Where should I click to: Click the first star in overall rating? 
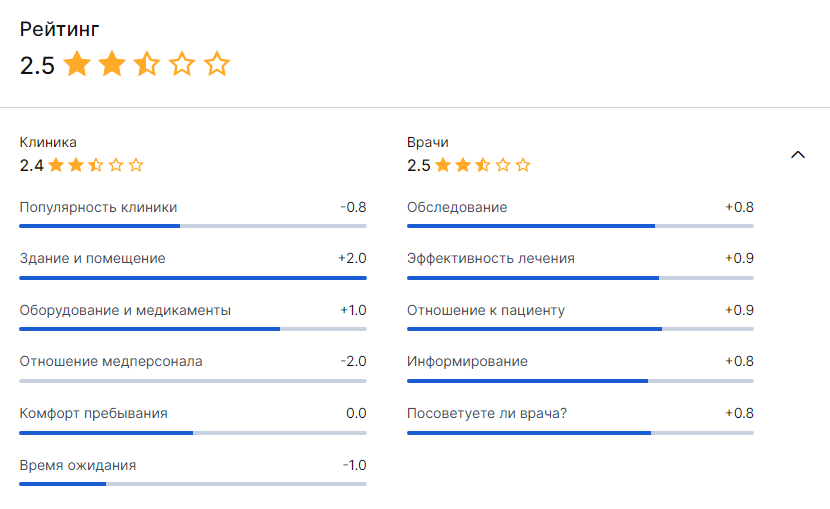tap(77, 66)
